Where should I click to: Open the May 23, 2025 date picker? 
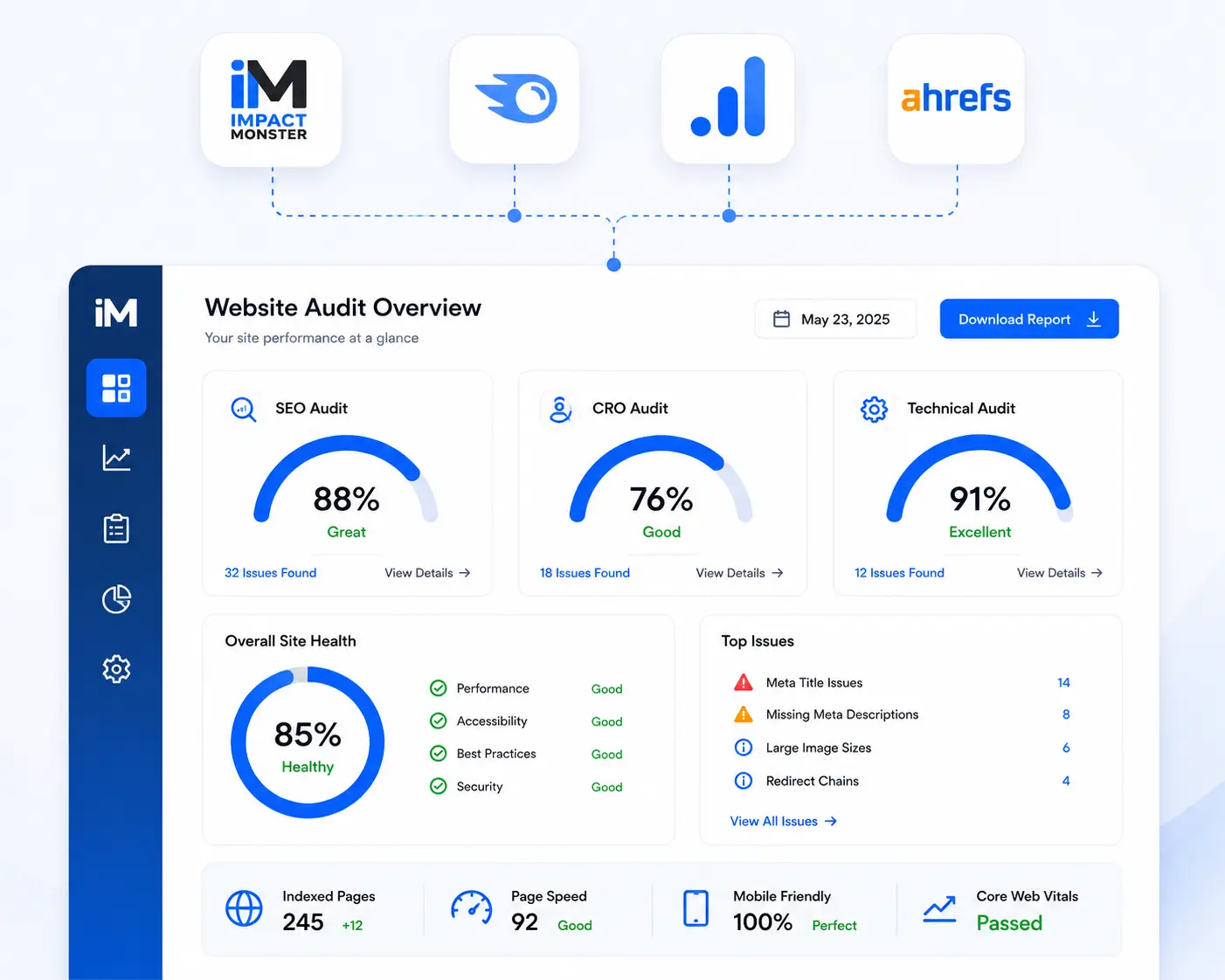pos(835,319)
